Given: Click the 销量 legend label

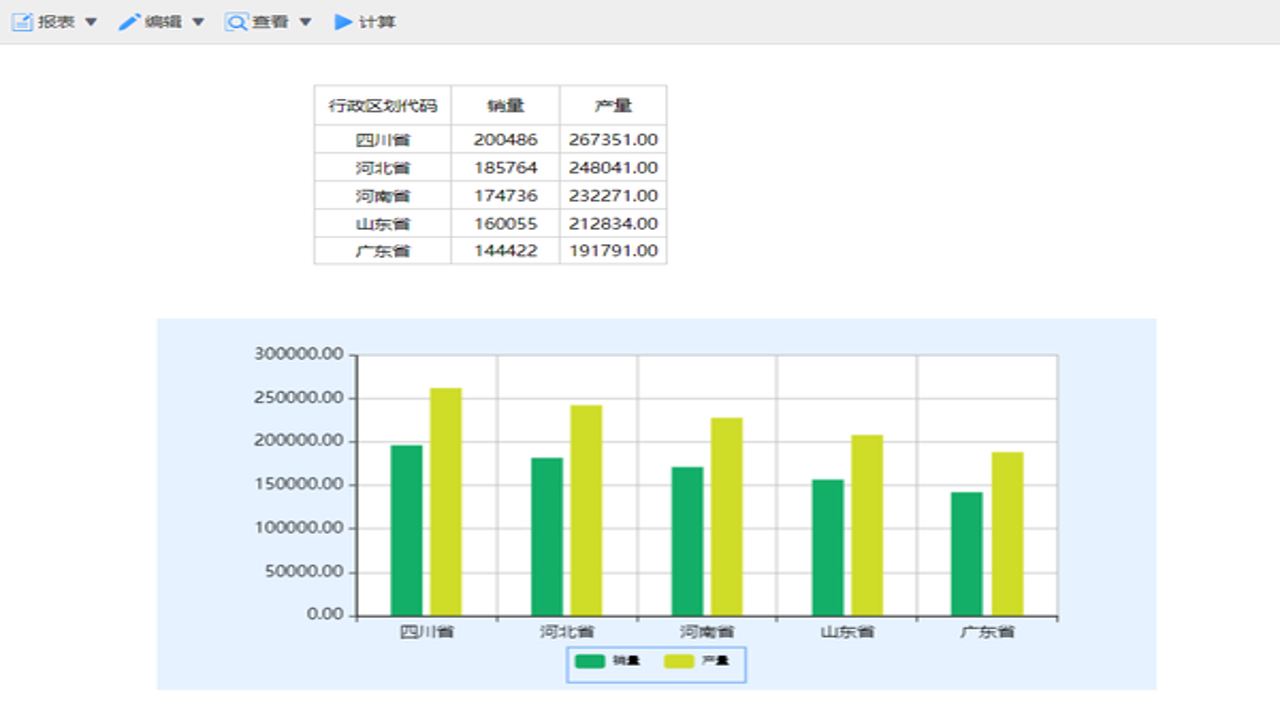Looking at the screenshot, I should coord(626,661).
